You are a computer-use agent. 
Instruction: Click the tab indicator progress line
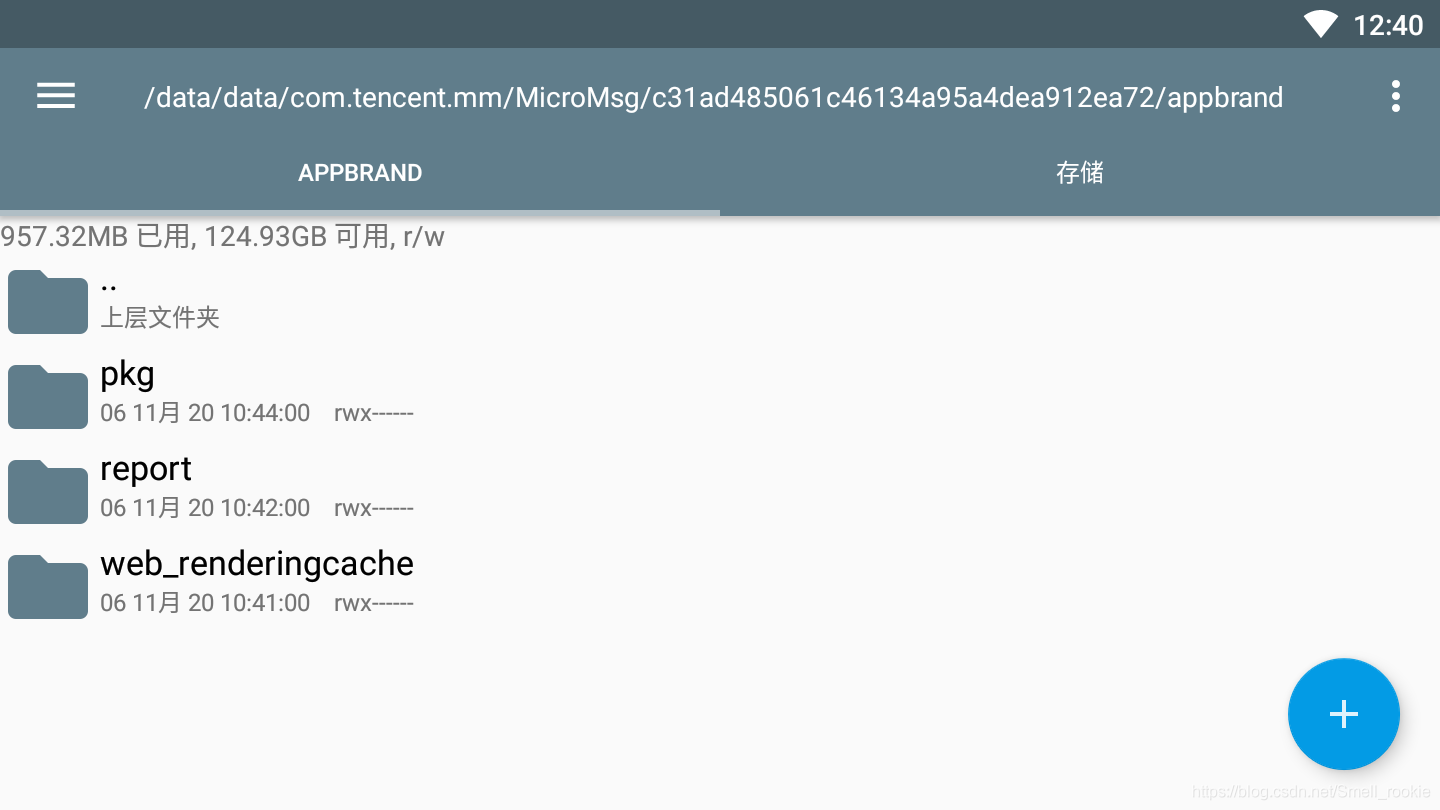[x=360, y=212]
